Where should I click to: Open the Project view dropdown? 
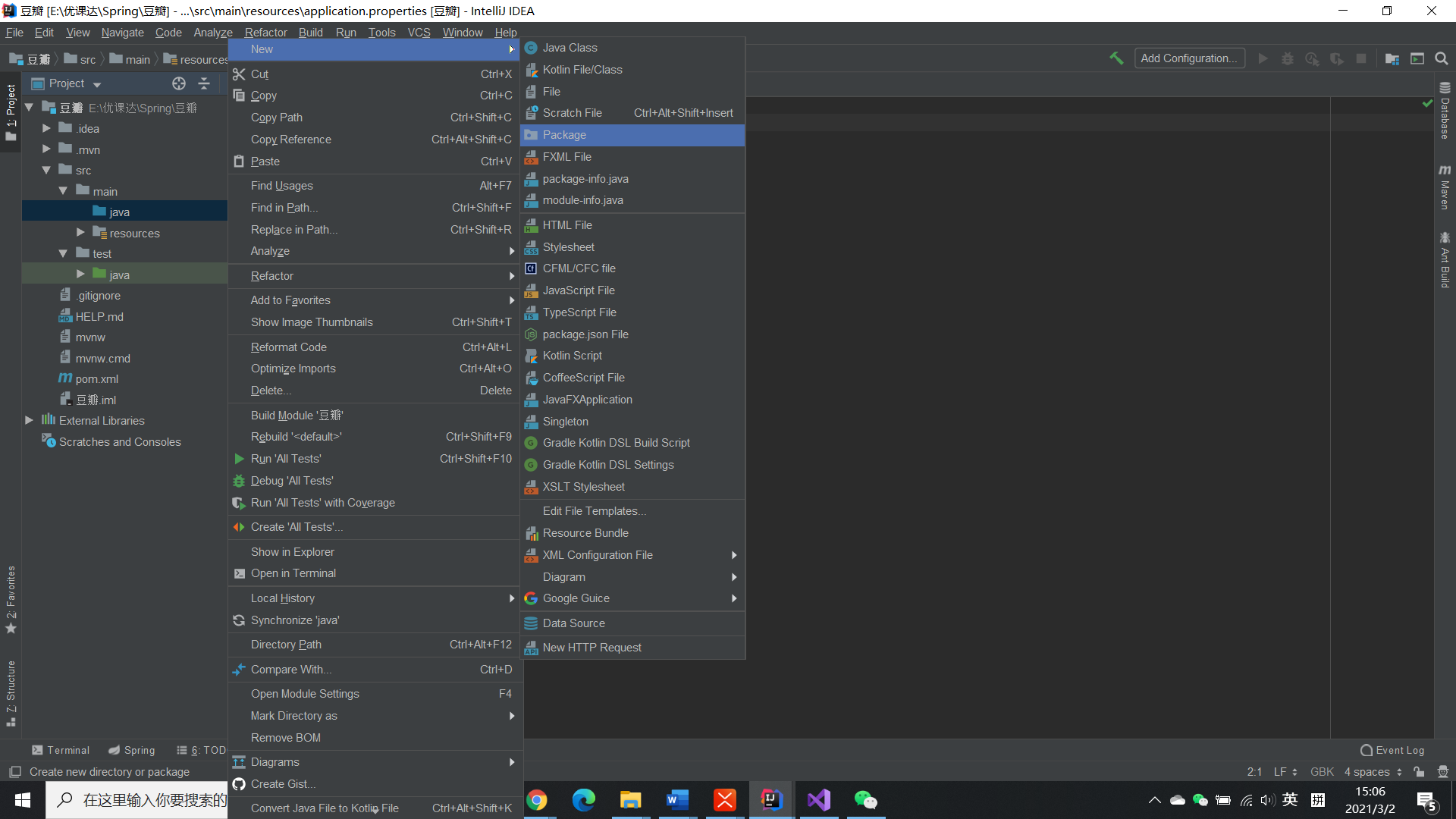click(97, 84)
